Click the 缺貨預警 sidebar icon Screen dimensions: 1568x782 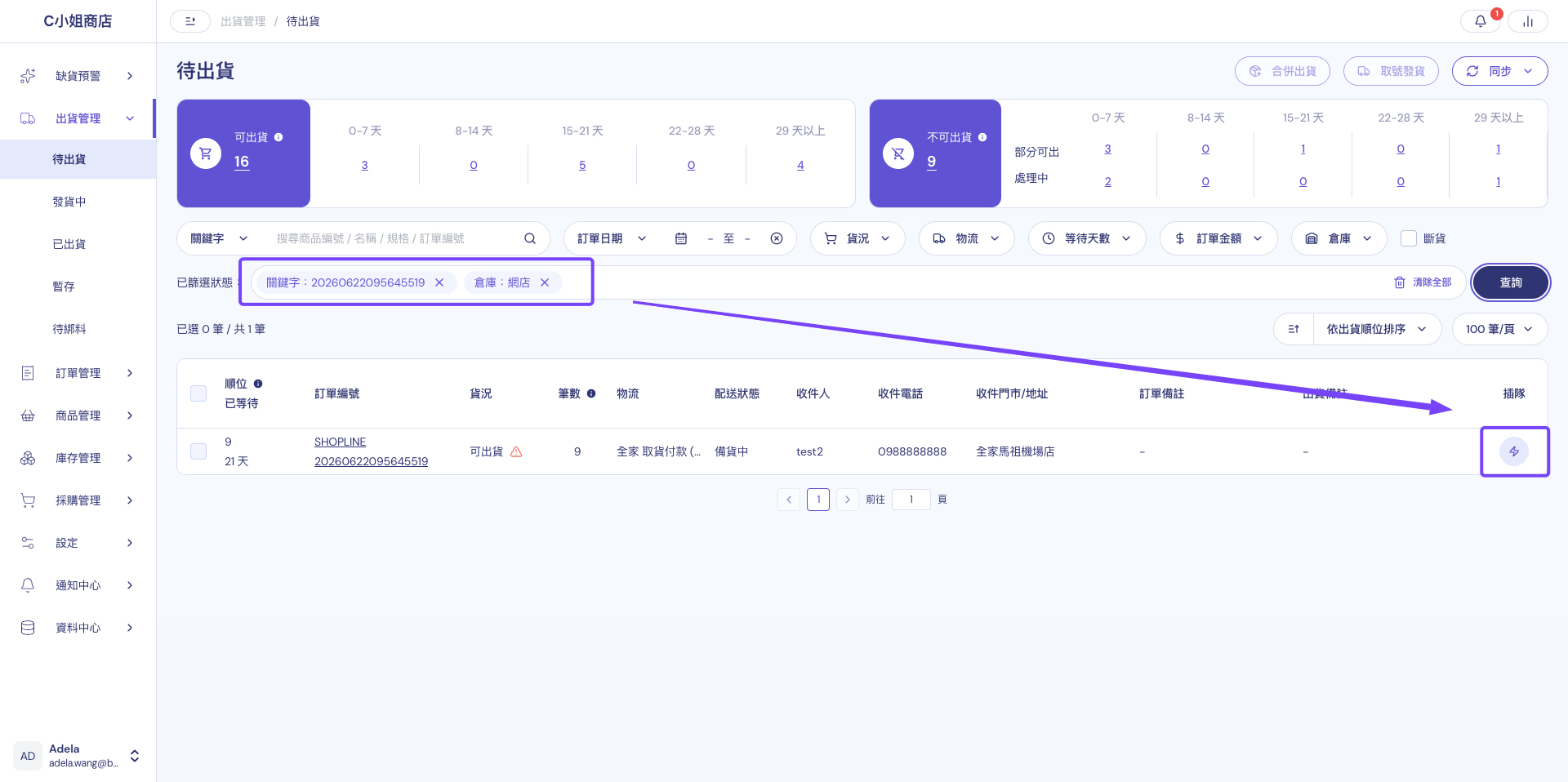28,76
